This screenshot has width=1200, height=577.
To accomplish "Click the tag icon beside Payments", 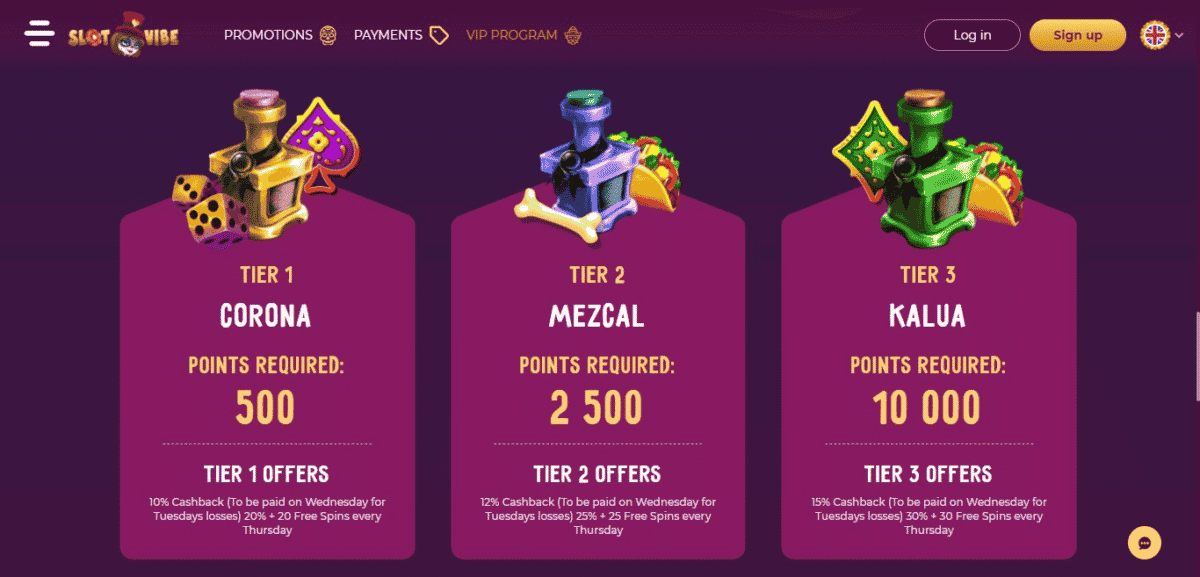I will click(439, 35).
